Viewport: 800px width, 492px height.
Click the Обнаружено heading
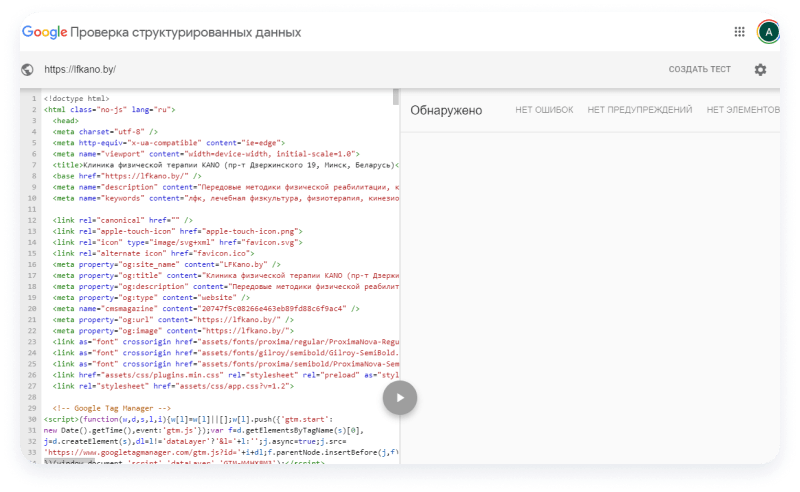click(446, 110)
